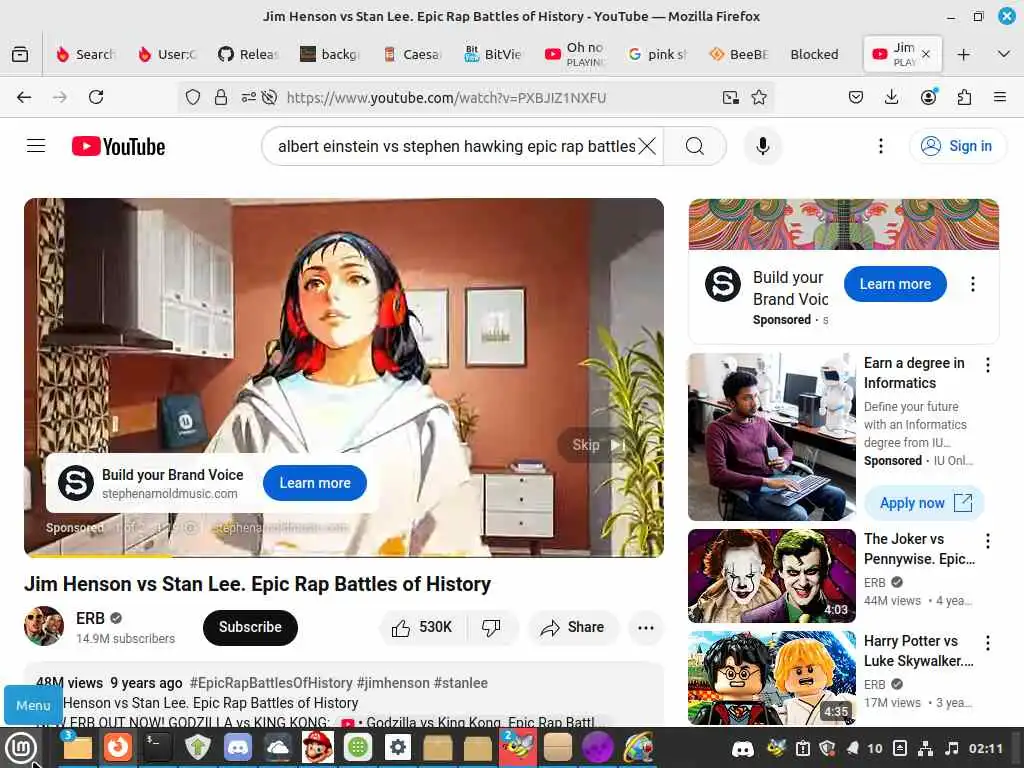Play Harry Potter vs Luke Skywalker thumbnail

(771, 677)
